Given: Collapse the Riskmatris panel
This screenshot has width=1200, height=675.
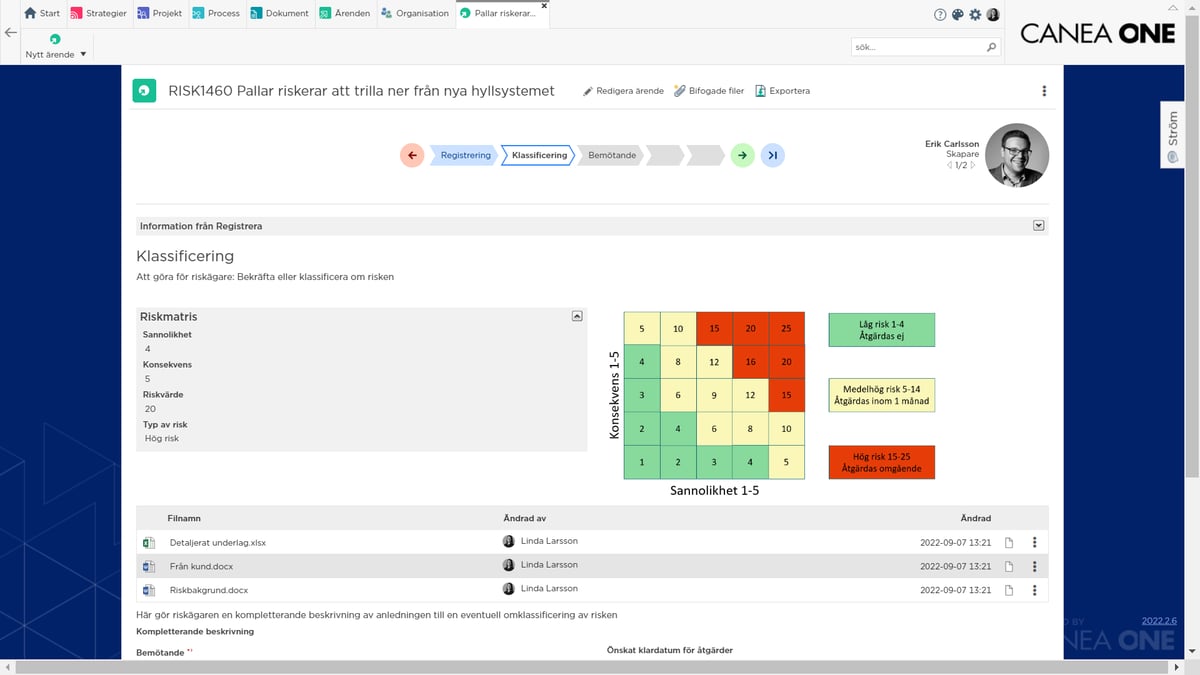Looking at the screenshot, I should (x=576, y=316).
